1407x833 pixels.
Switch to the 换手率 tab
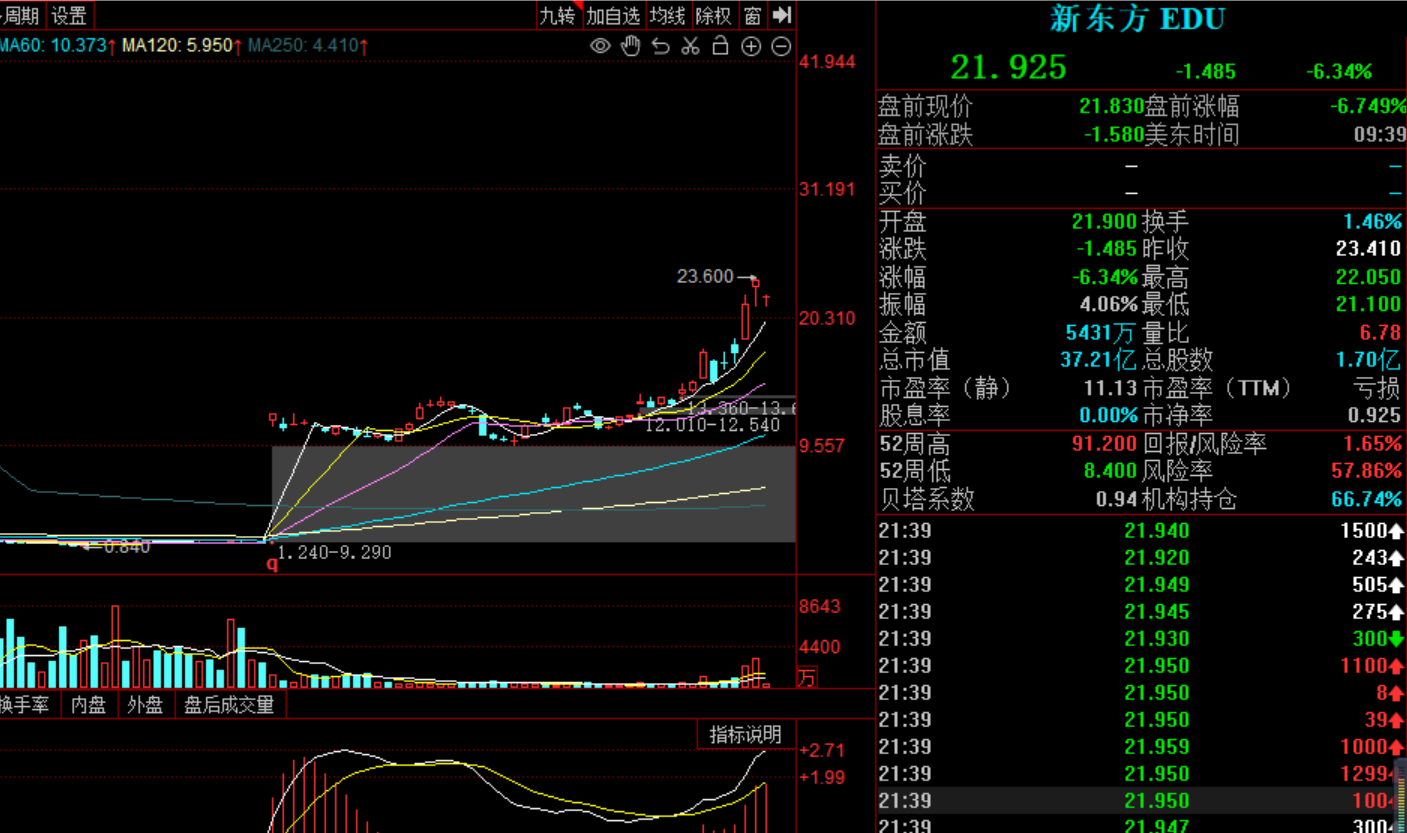tap(25, 705)
